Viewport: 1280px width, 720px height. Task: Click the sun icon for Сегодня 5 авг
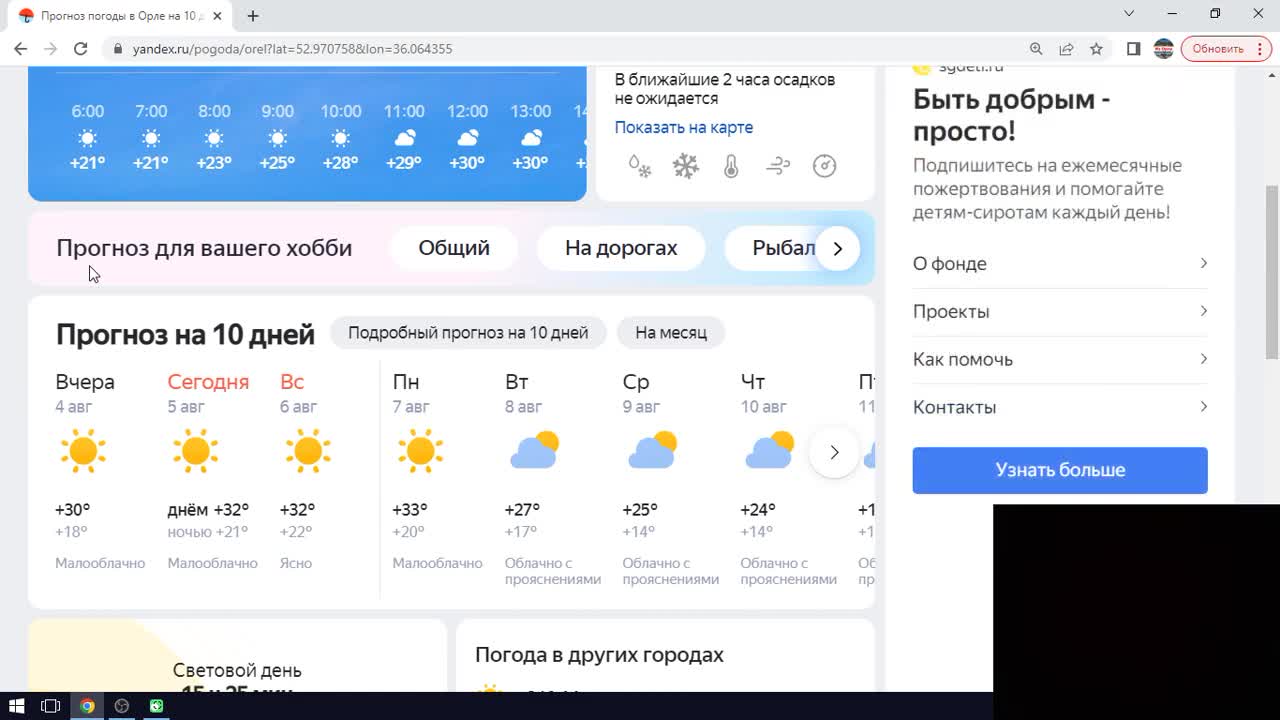click(195, 452)
